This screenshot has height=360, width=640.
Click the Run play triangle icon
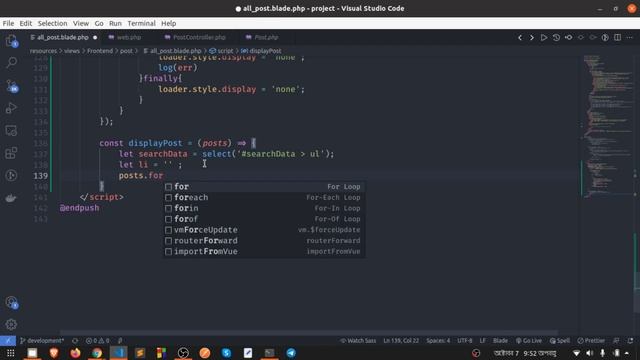point(544,38)
